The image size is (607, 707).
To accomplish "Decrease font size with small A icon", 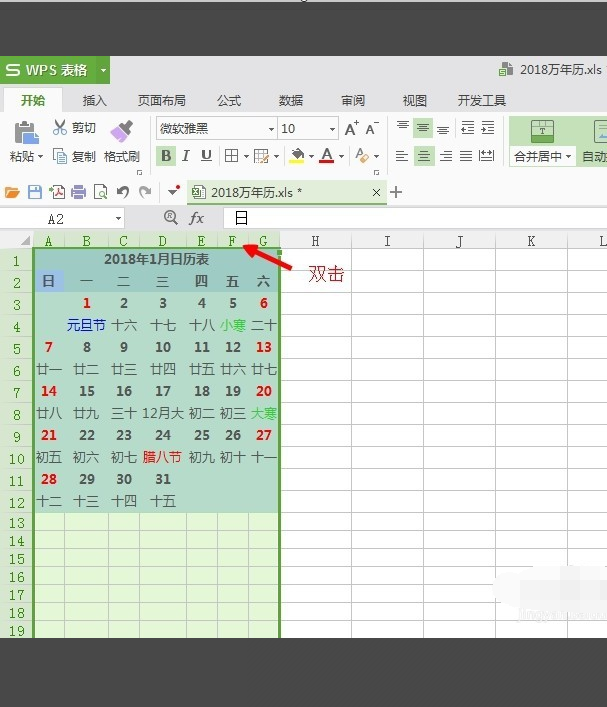I will click(372, 129).
